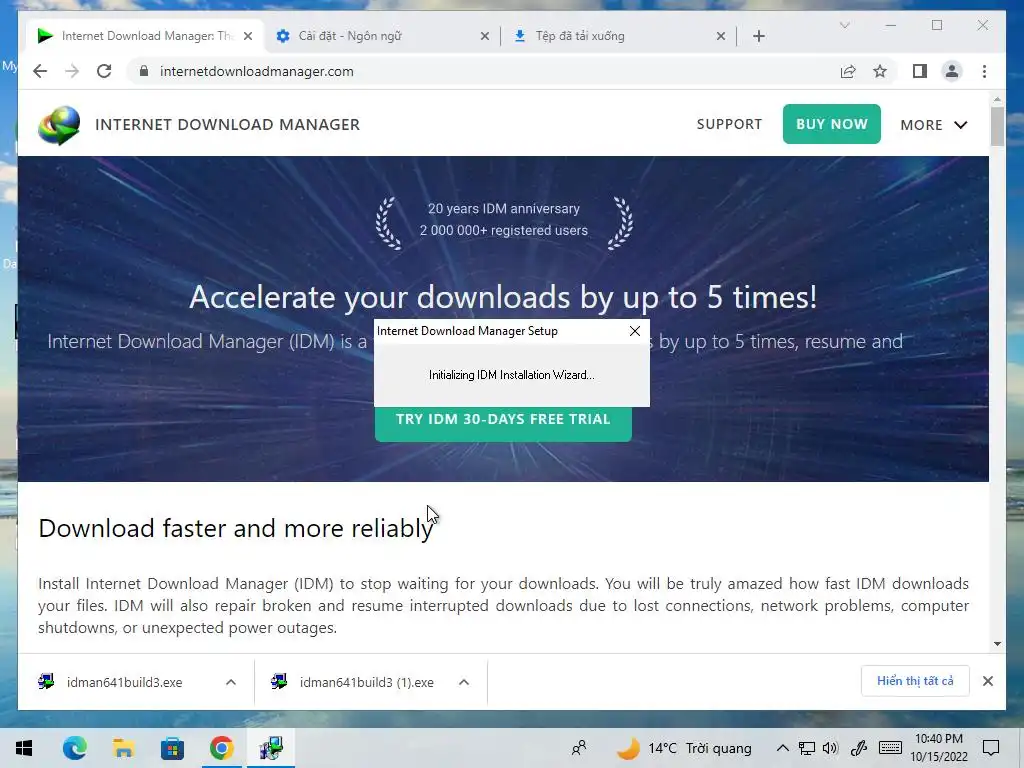Reload the current page
This screenshot has width=1024, height=768.
point(104,71)
